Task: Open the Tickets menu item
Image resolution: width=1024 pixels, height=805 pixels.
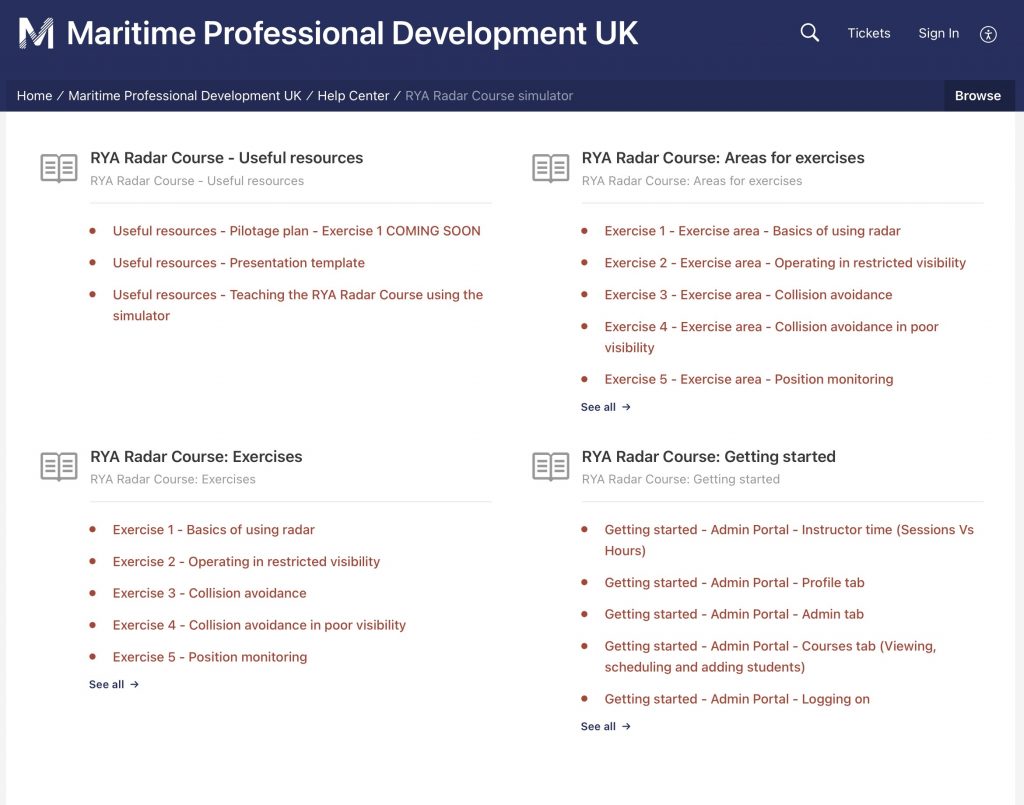Action: point(868,33)
